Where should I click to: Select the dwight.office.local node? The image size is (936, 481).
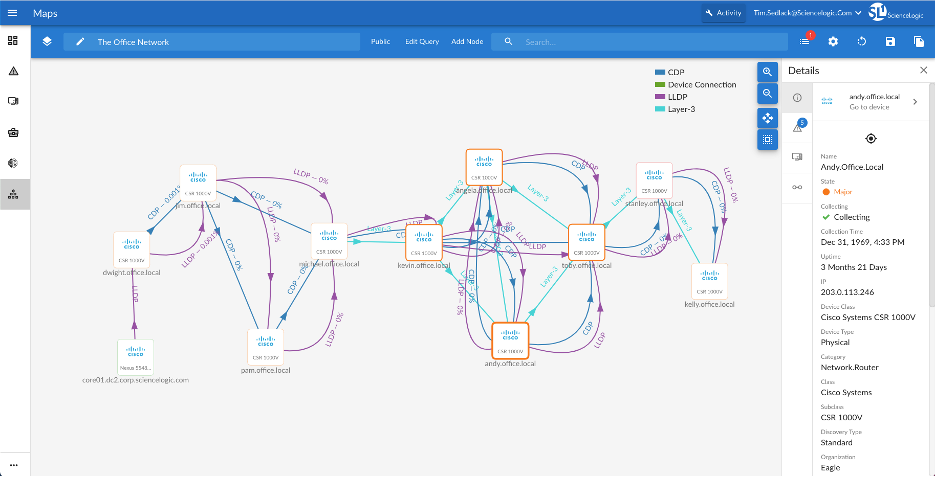[x=131, y=250]
